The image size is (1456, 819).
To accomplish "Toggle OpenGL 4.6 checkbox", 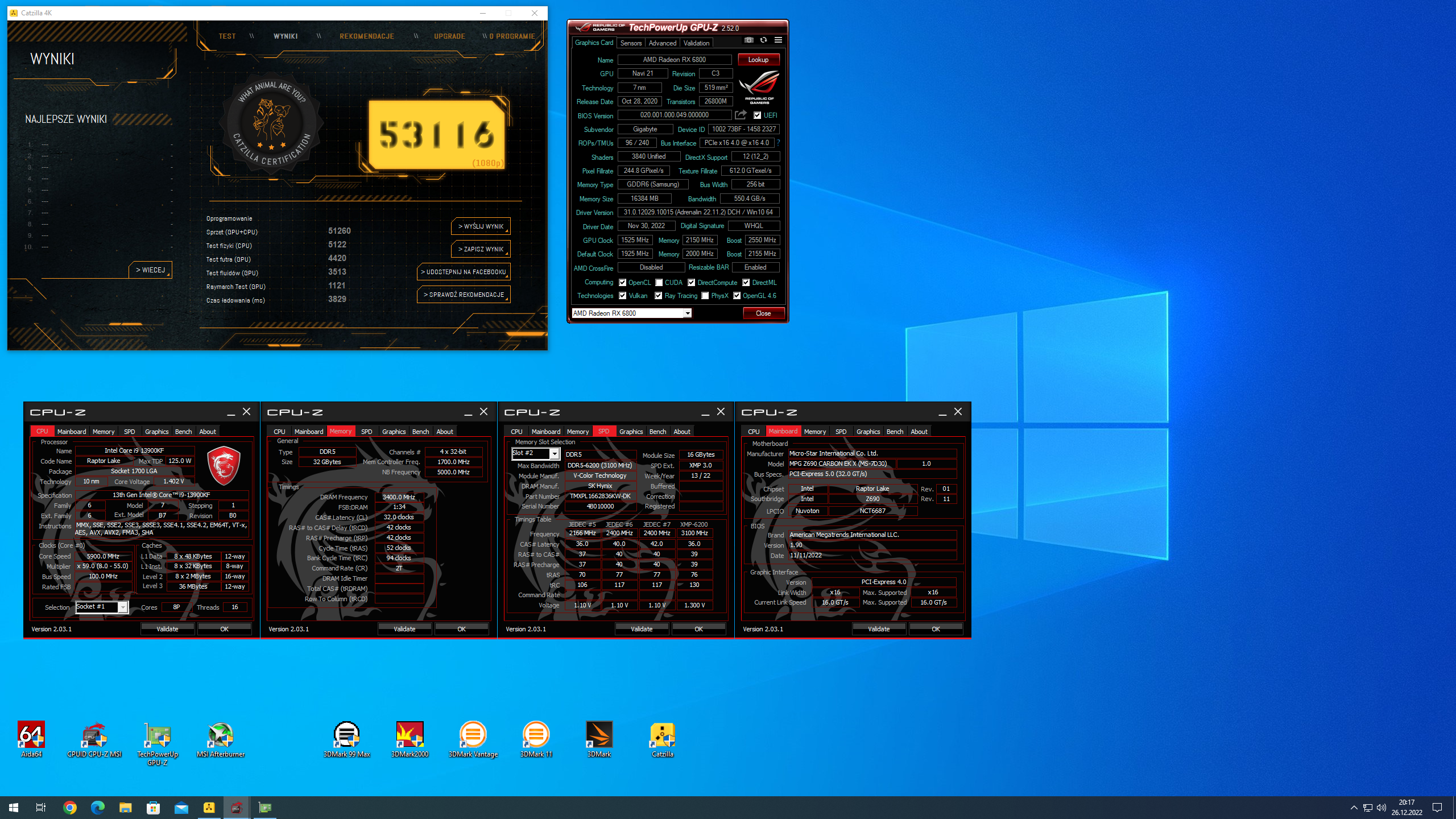I will [x=737, y=296].
